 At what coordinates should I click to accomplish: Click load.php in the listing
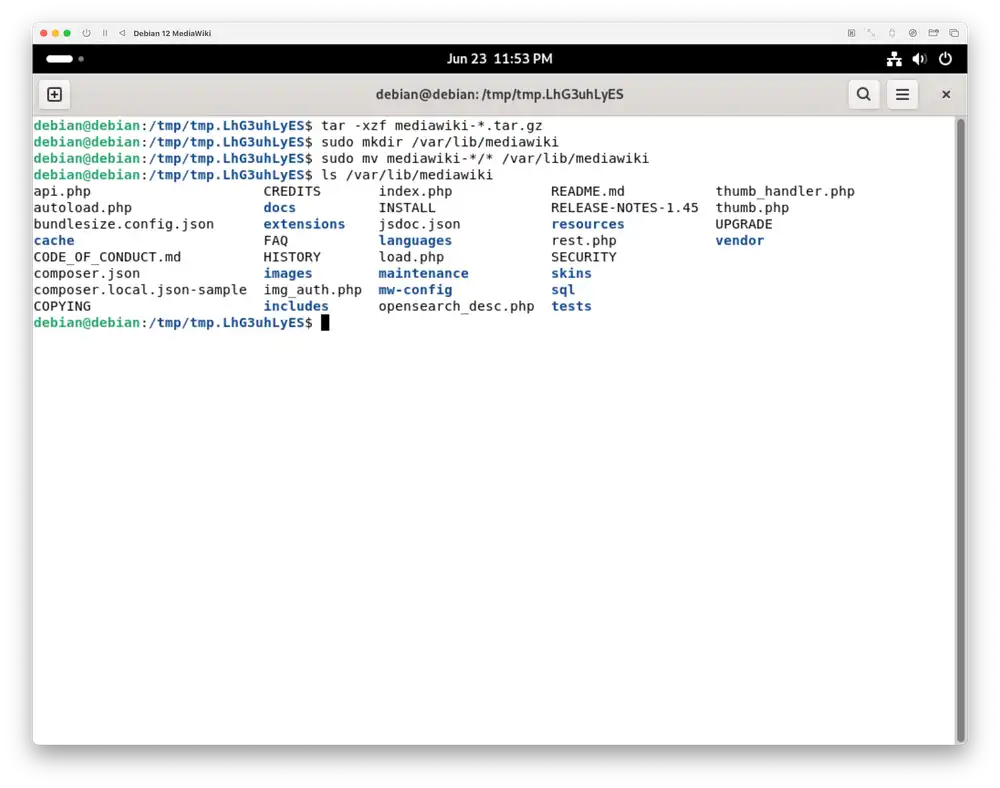click(x=411, y=257)
